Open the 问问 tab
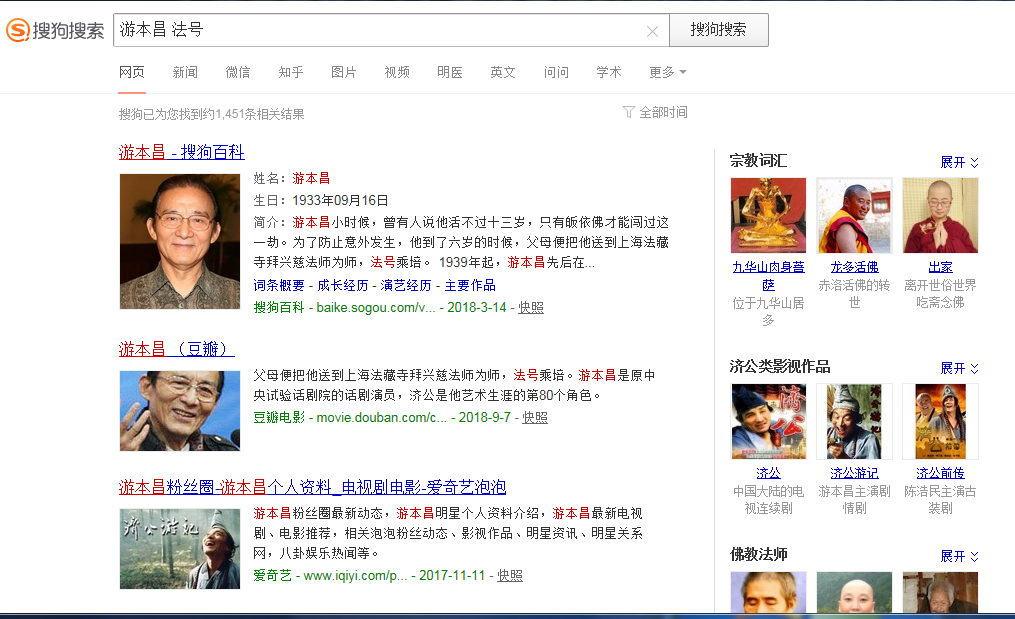This screenshot has height=619, width=1015. pos(556,72)
